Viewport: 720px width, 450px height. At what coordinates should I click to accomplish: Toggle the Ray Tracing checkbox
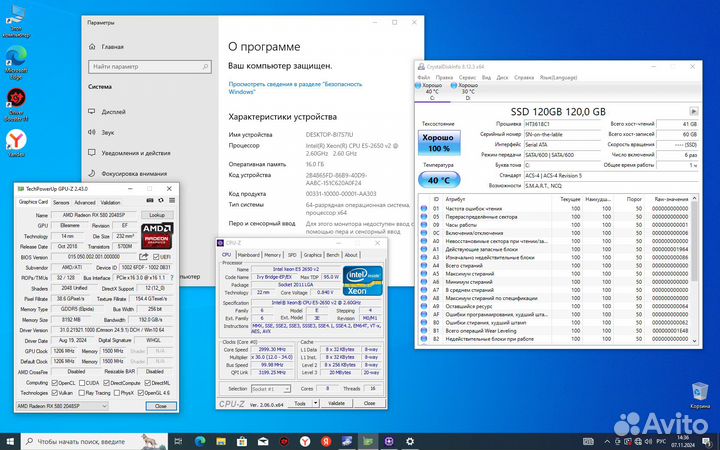(x=81, y=393)
